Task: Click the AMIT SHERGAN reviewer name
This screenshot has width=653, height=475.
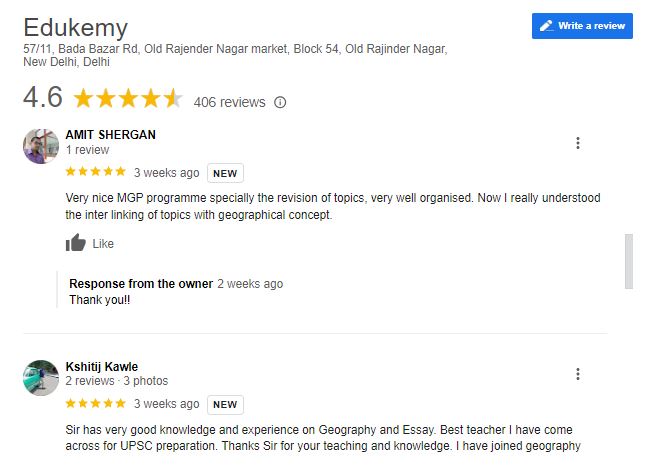Action: pyautogui.click(x=110, y=135)
